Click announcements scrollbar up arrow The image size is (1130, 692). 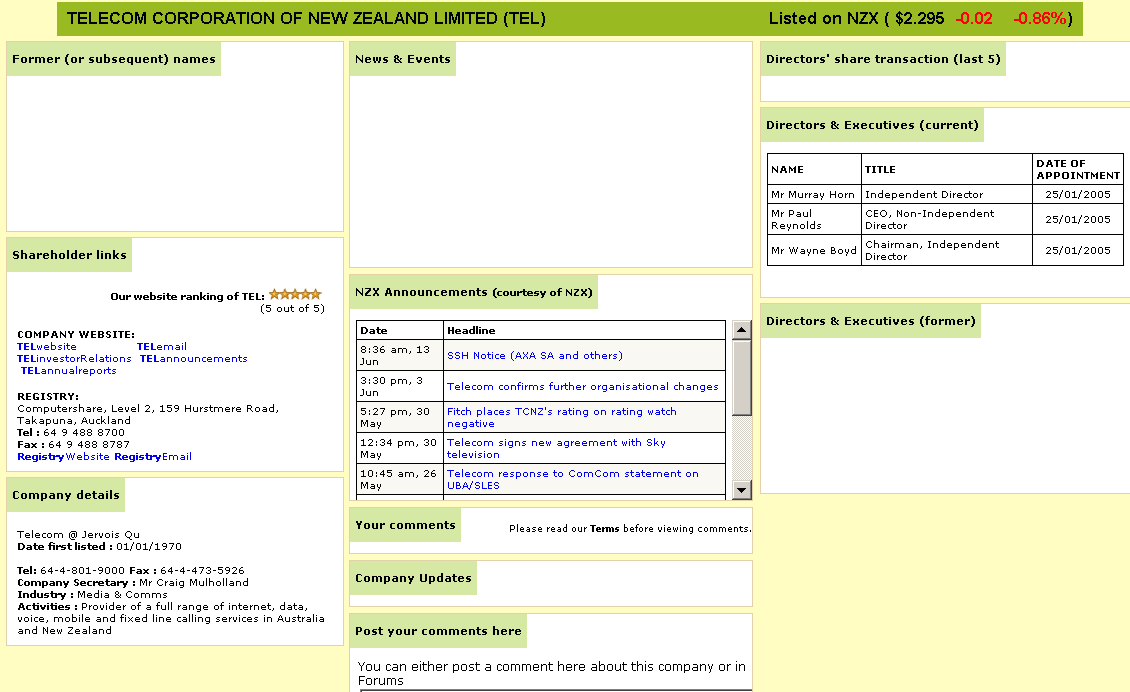742,330
